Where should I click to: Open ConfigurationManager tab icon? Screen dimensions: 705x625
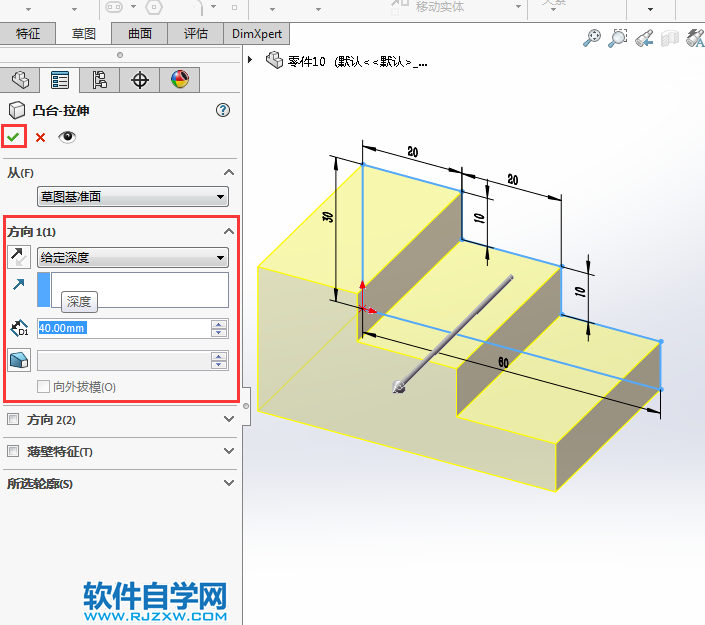(99, 80)
